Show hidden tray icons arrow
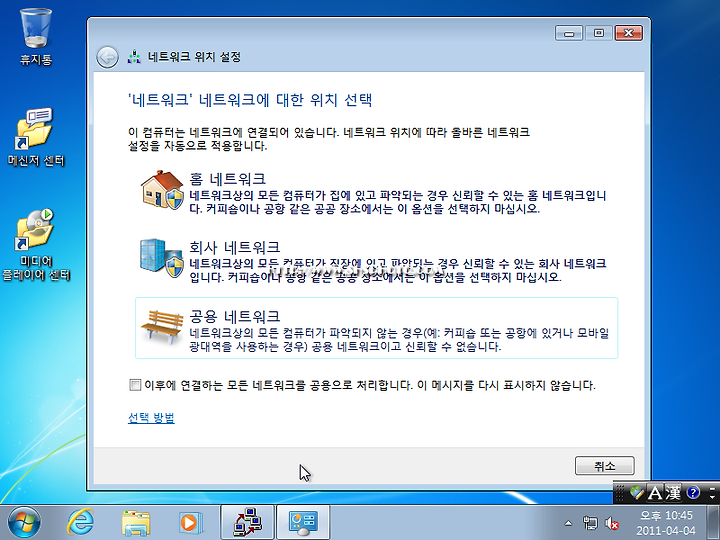This screenshot has width=720, height=540. (x=568, y=523)
